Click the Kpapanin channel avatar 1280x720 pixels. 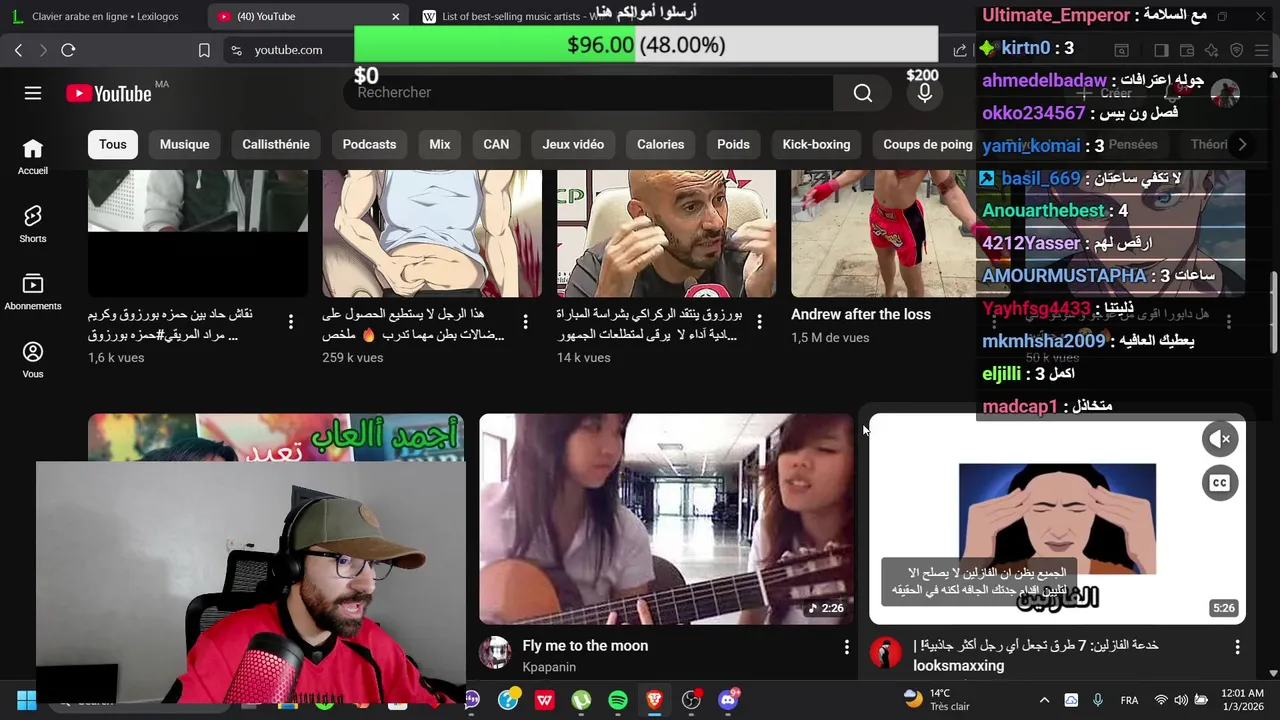pos(495,653)
